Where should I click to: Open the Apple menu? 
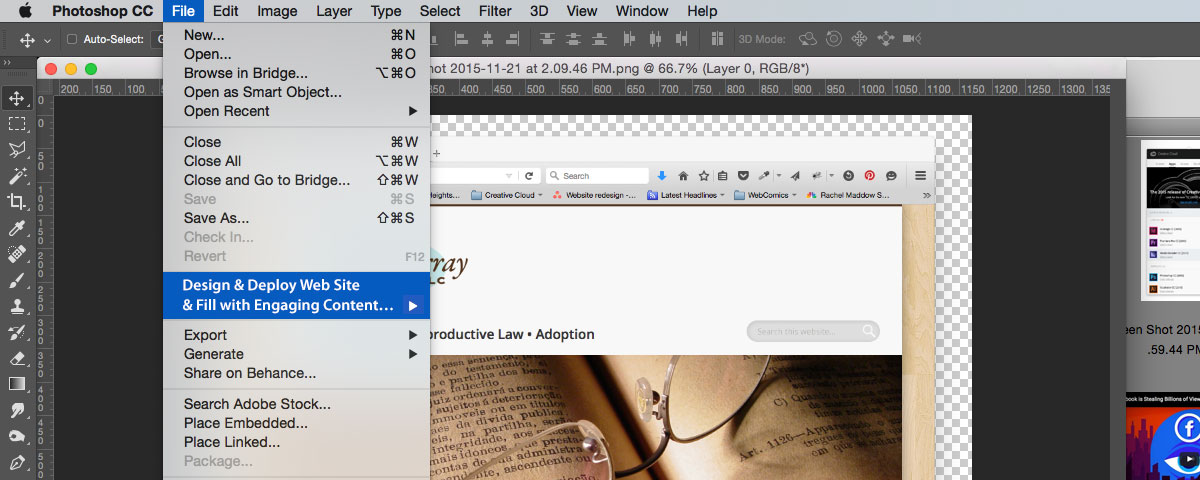[x=25, y=11]
